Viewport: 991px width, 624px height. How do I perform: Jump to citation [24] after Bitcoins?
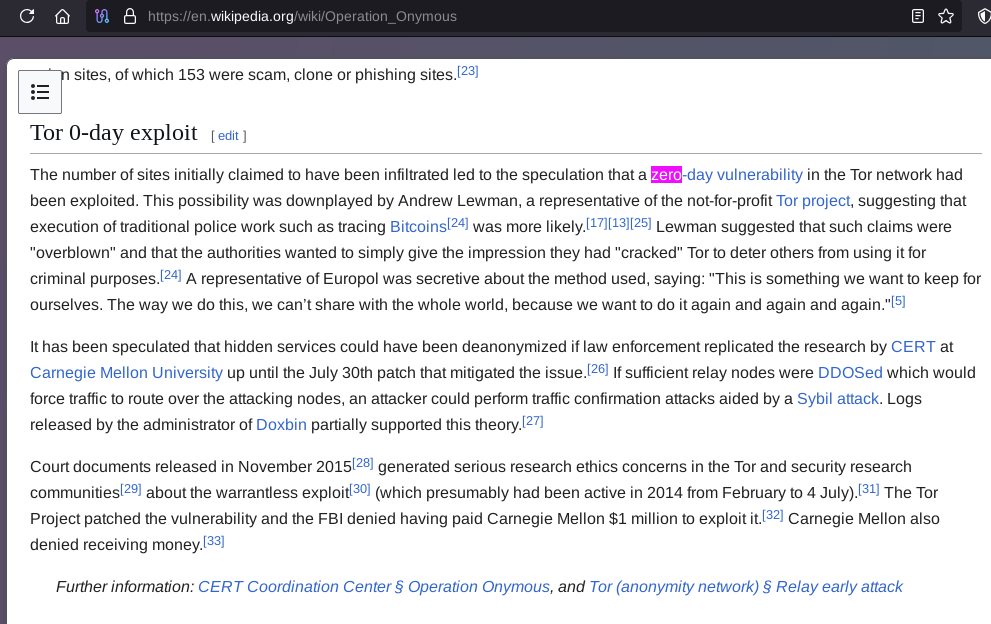point(458,223)
